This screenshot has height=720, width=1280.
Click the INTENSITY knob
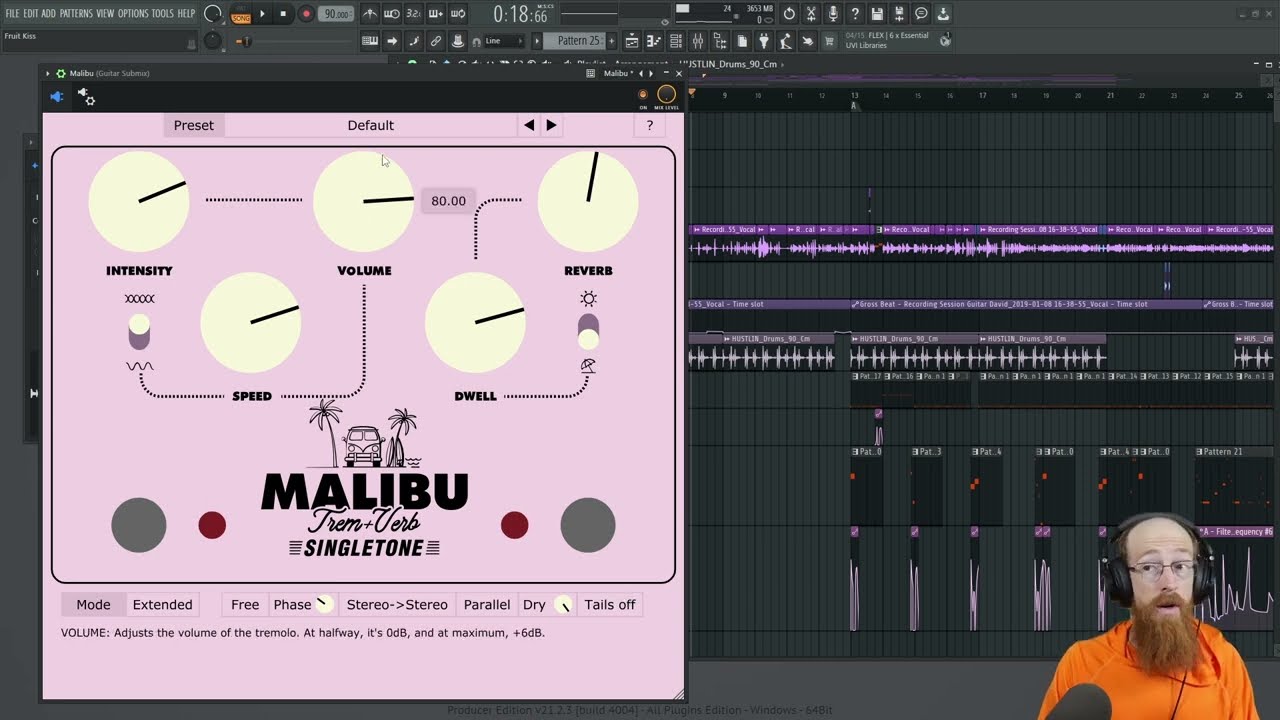[x=139, y=201]
